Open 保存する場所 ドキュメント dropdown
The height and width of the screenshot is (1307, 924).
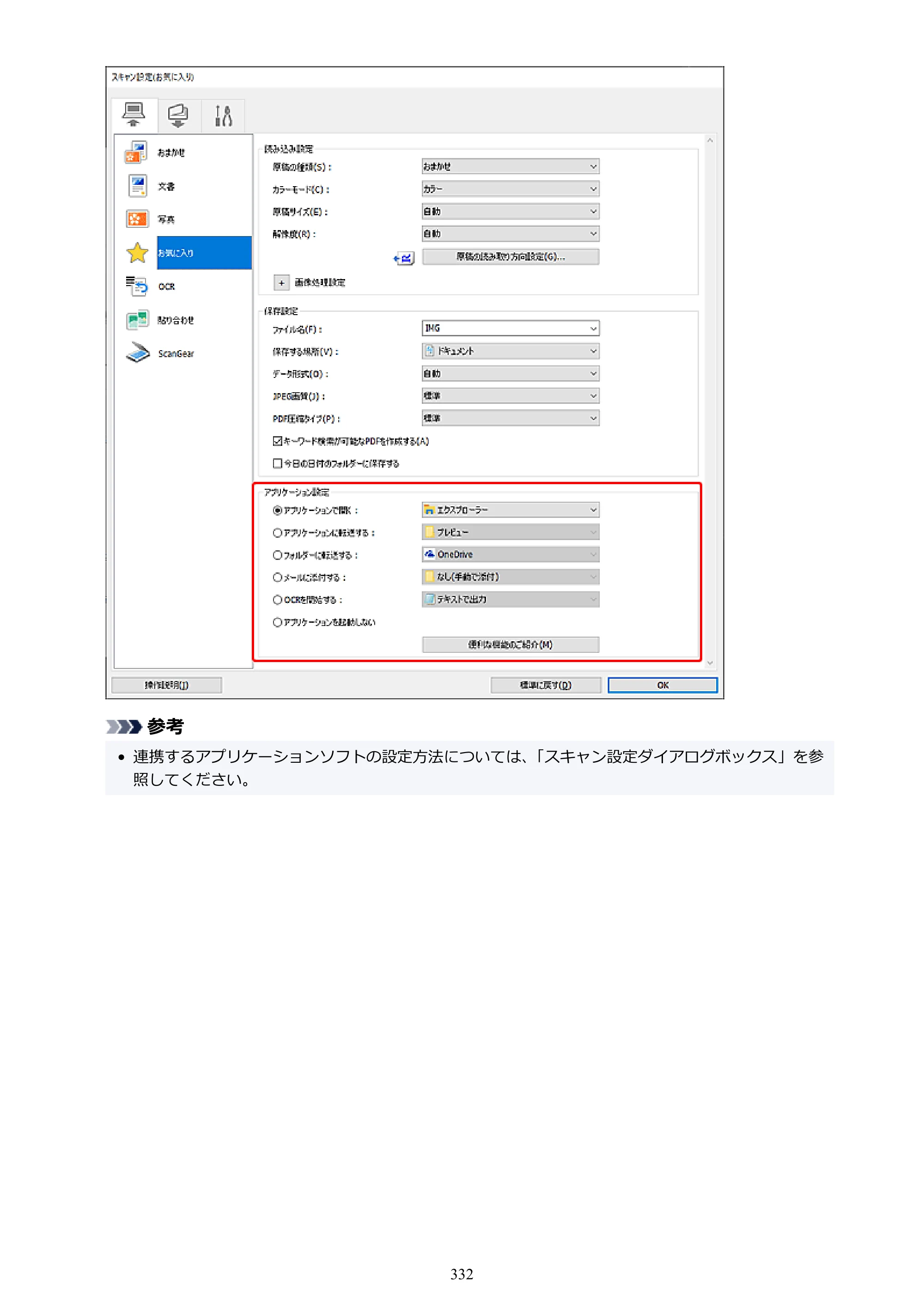[x=510, y=351]
